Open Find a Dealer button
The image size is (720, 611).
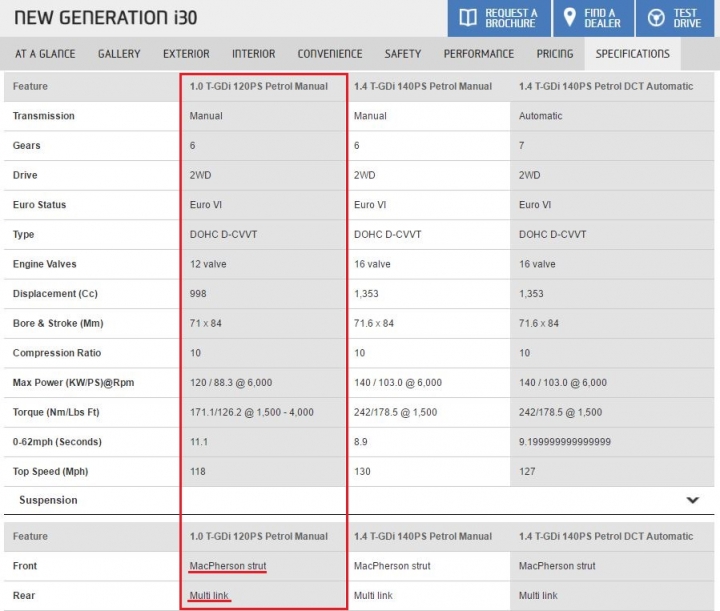click(593, 18)
